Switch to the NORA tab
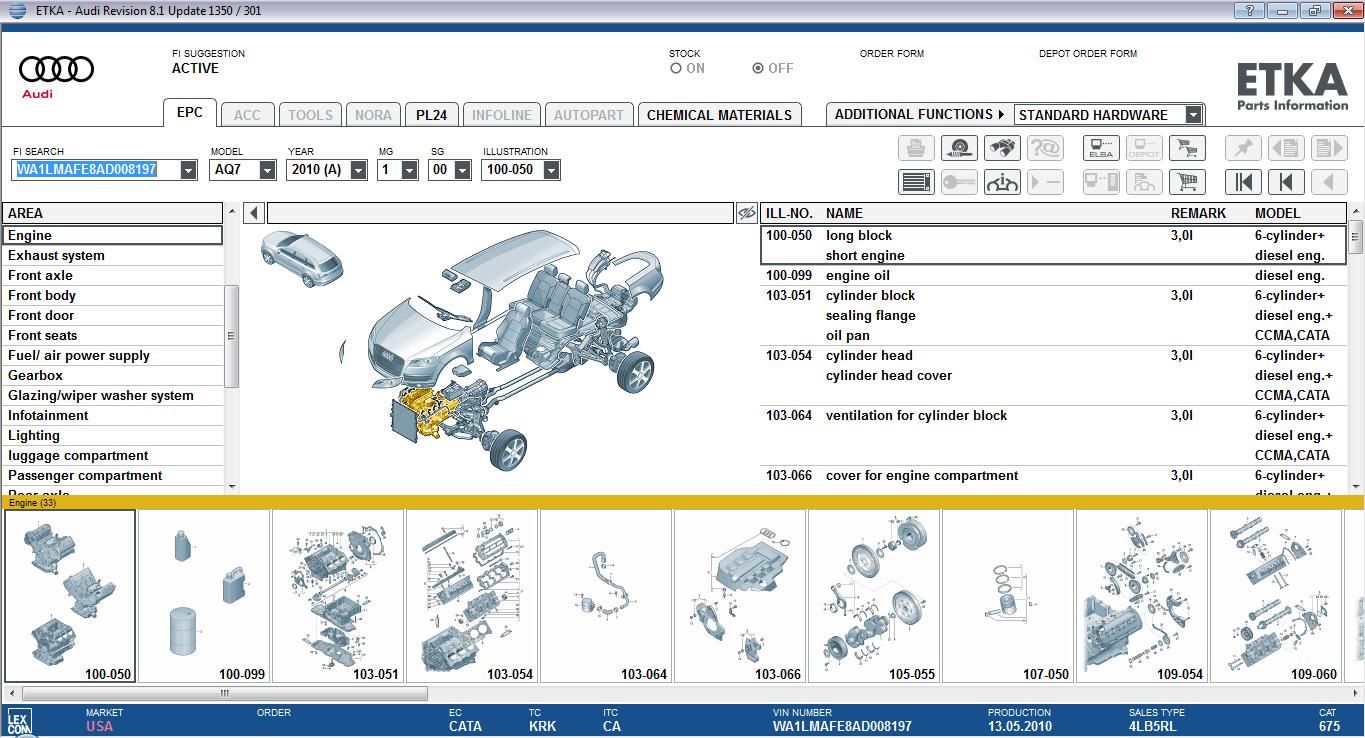1365x738 pixels. [373, 115]
